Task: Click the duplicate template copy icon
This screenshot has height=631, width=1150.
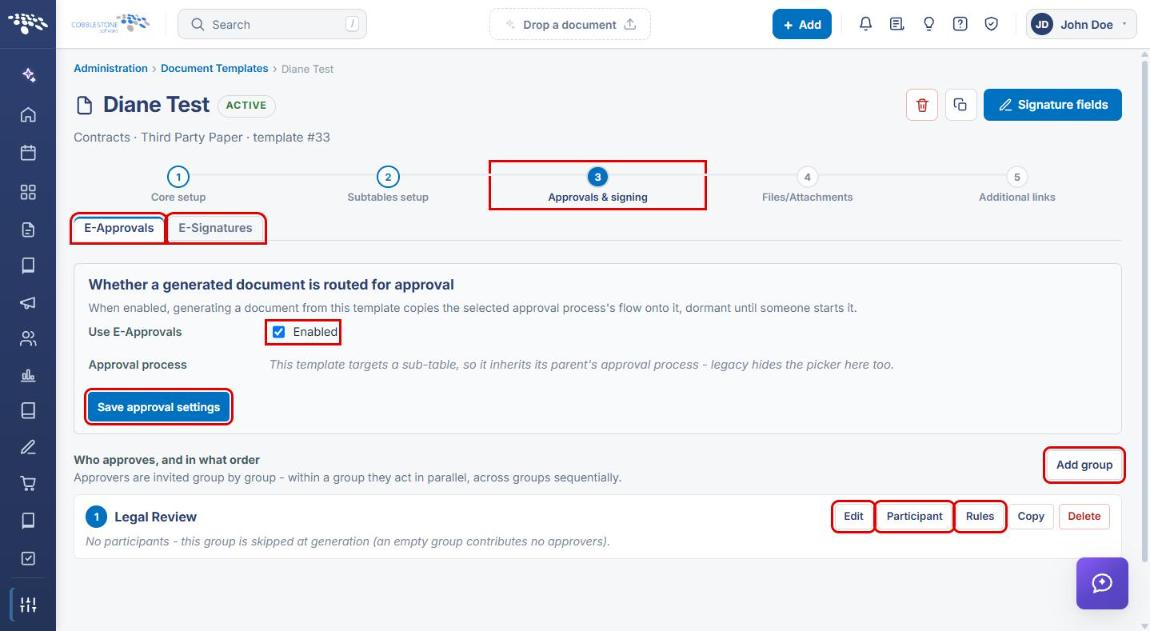Action: (960, 105)
